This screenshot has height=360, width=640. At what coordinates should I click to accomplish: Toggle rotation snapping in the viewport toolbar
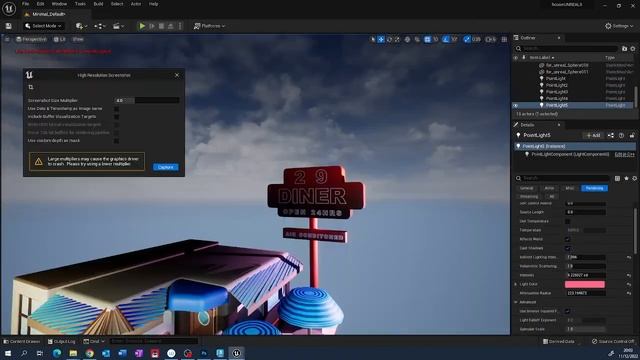[x=446, y=39]
